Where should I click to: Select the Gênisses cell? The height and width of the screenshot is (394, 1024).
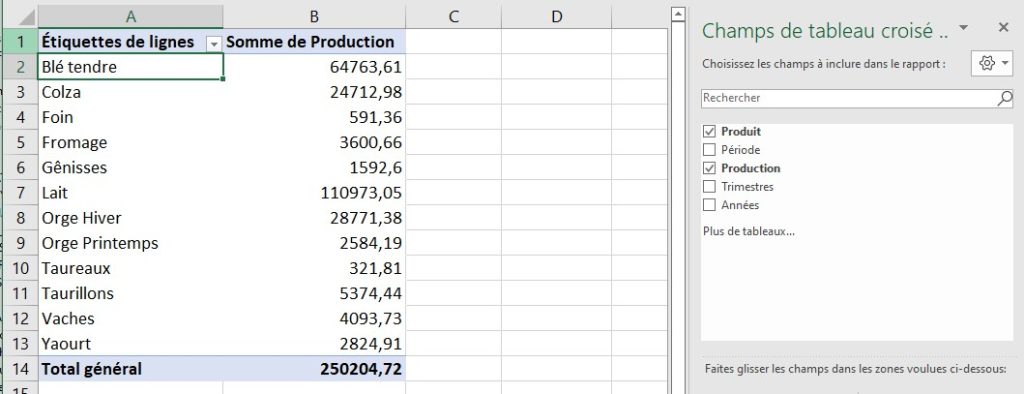(131, 167)
